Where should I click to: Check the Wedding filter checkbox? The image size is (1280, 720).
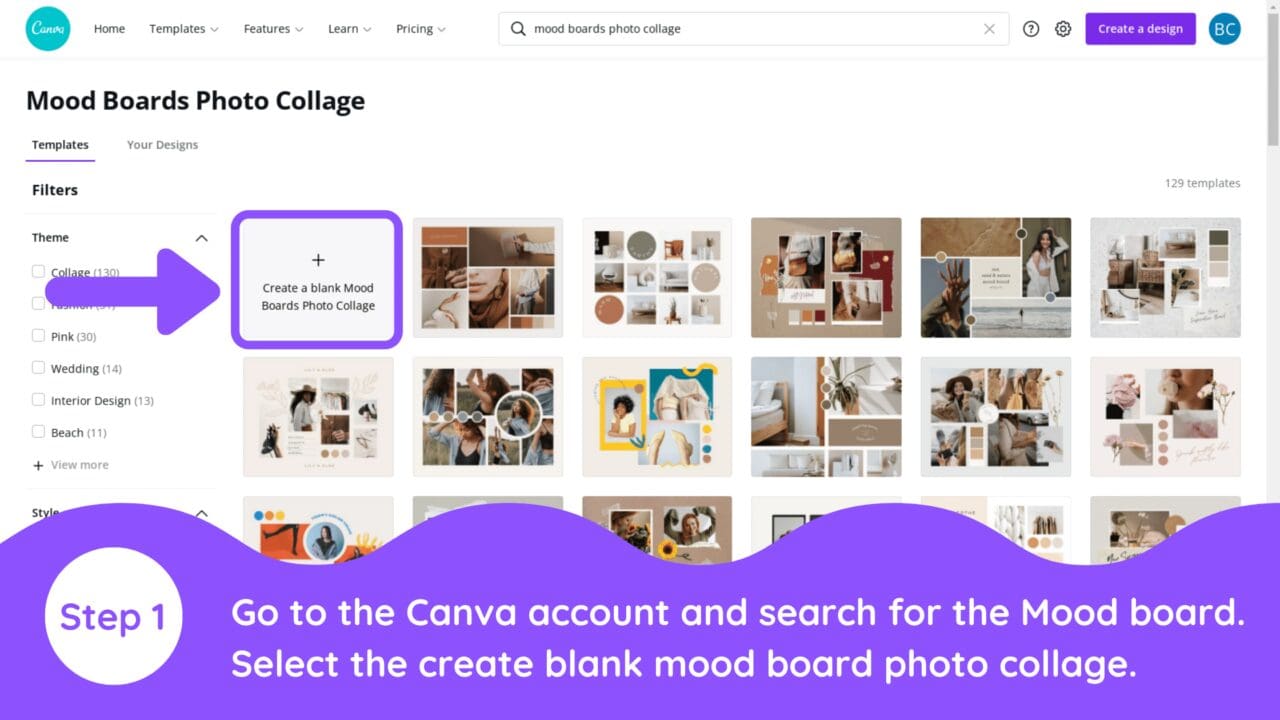[x=38, y=368]
